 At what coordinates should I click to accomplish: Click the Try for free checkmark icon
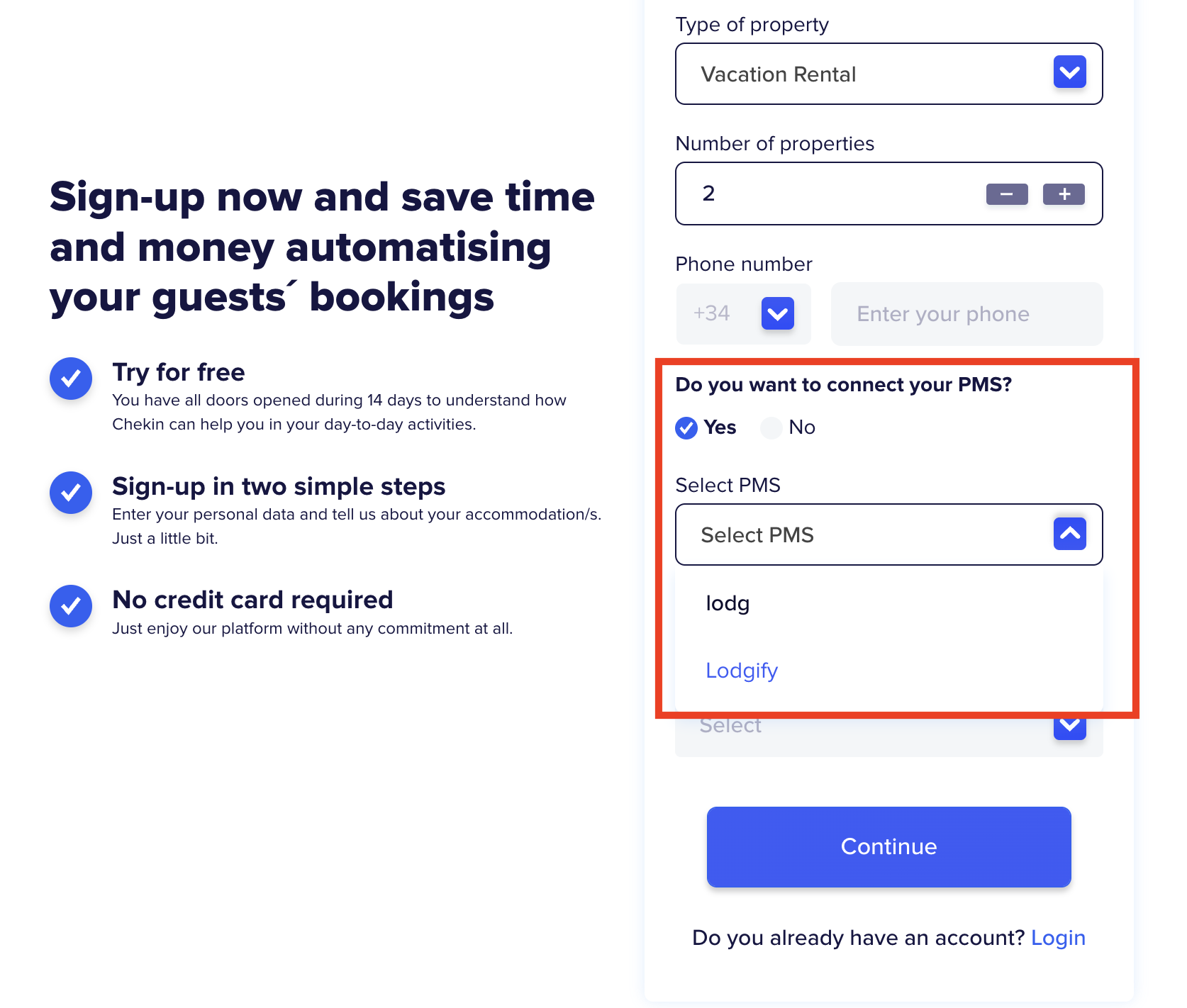(71, 379)
